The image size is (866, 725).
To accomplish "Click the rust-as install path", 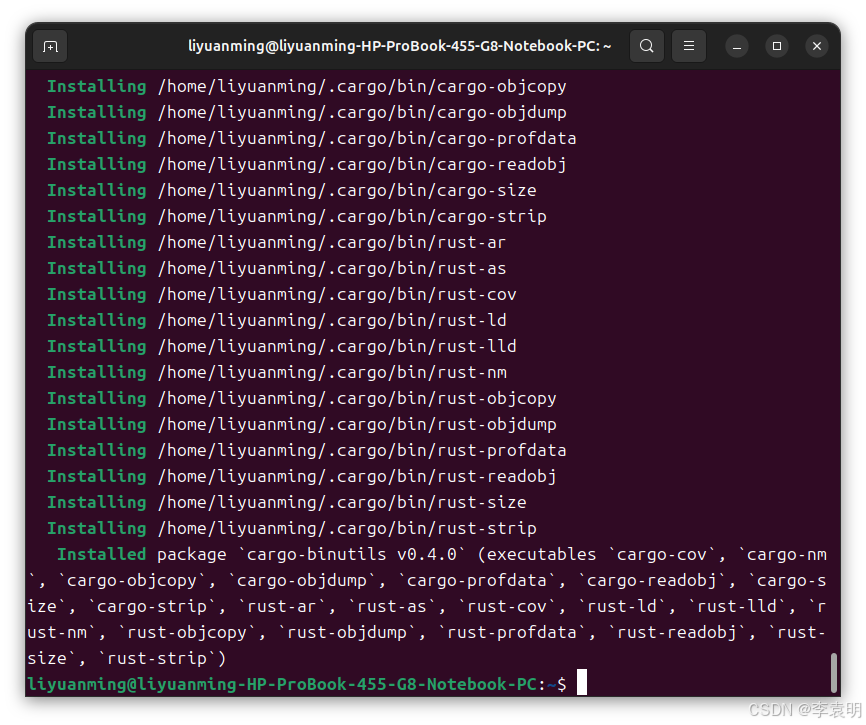I will click(332, 268).
